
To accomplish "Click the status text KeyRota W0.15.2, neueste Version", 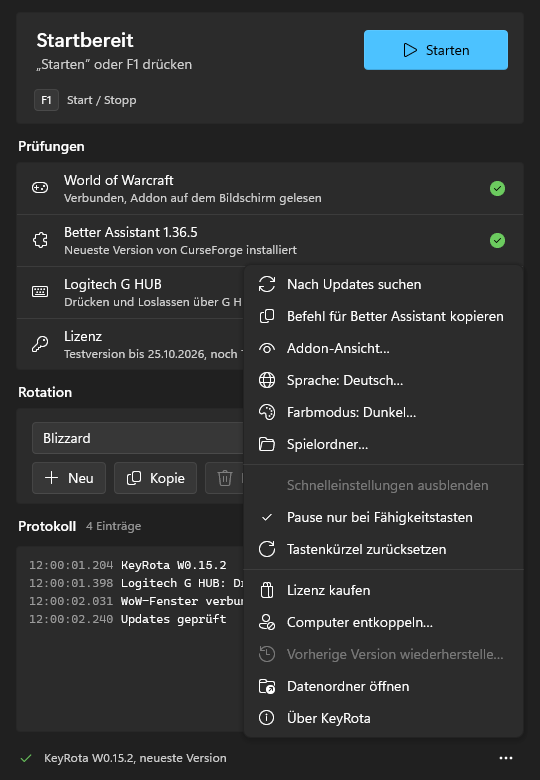I will [135, 758].
